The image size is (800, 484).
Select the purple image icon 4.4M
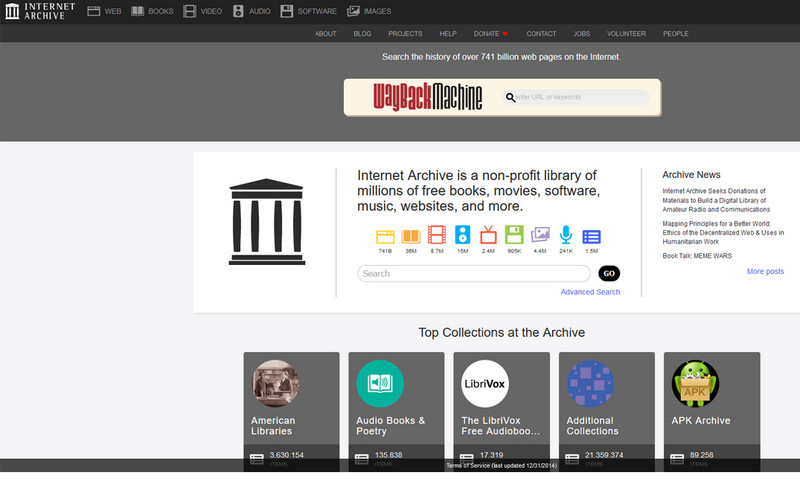coord(540,235)
